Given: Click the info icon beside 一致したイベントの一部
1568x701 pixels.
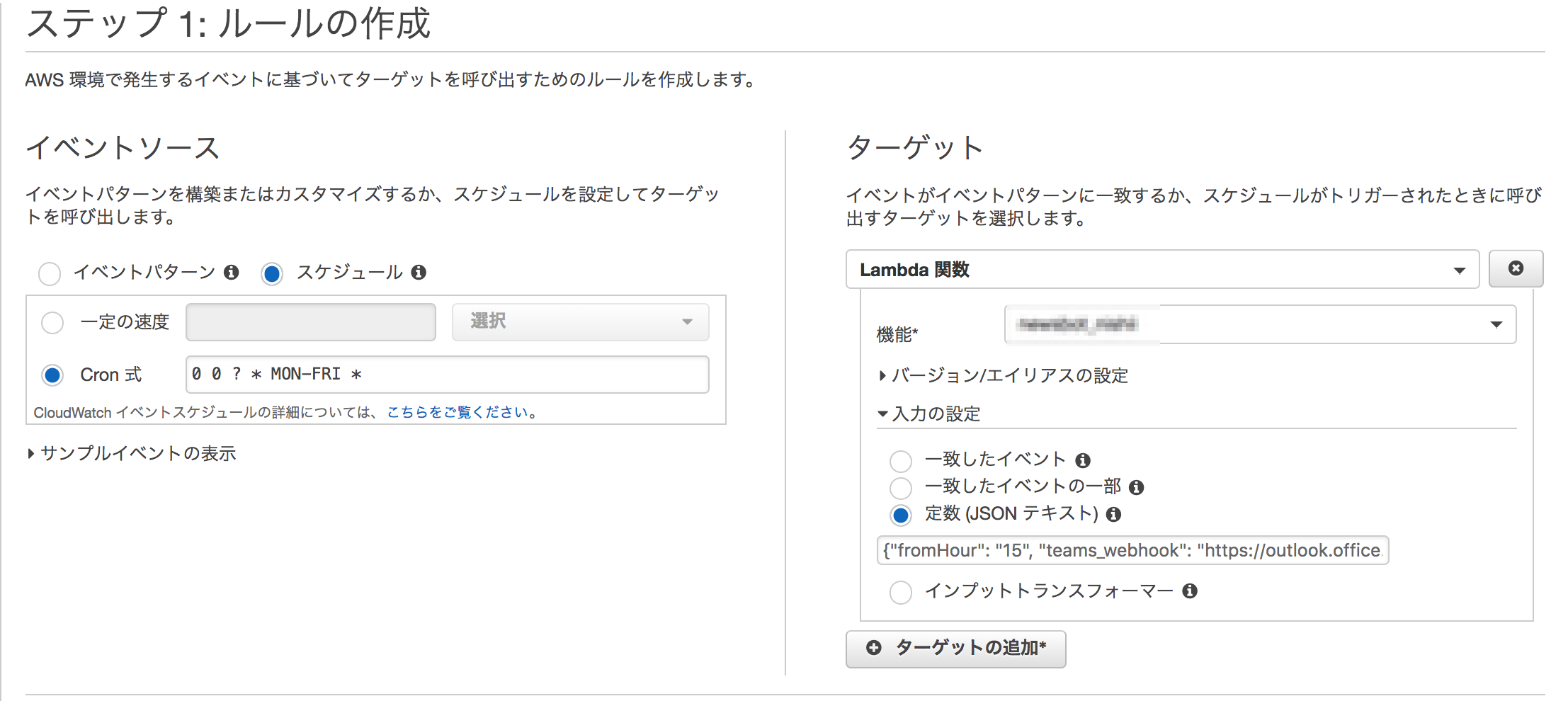Looking at the screenshot, I should 1140,487.
